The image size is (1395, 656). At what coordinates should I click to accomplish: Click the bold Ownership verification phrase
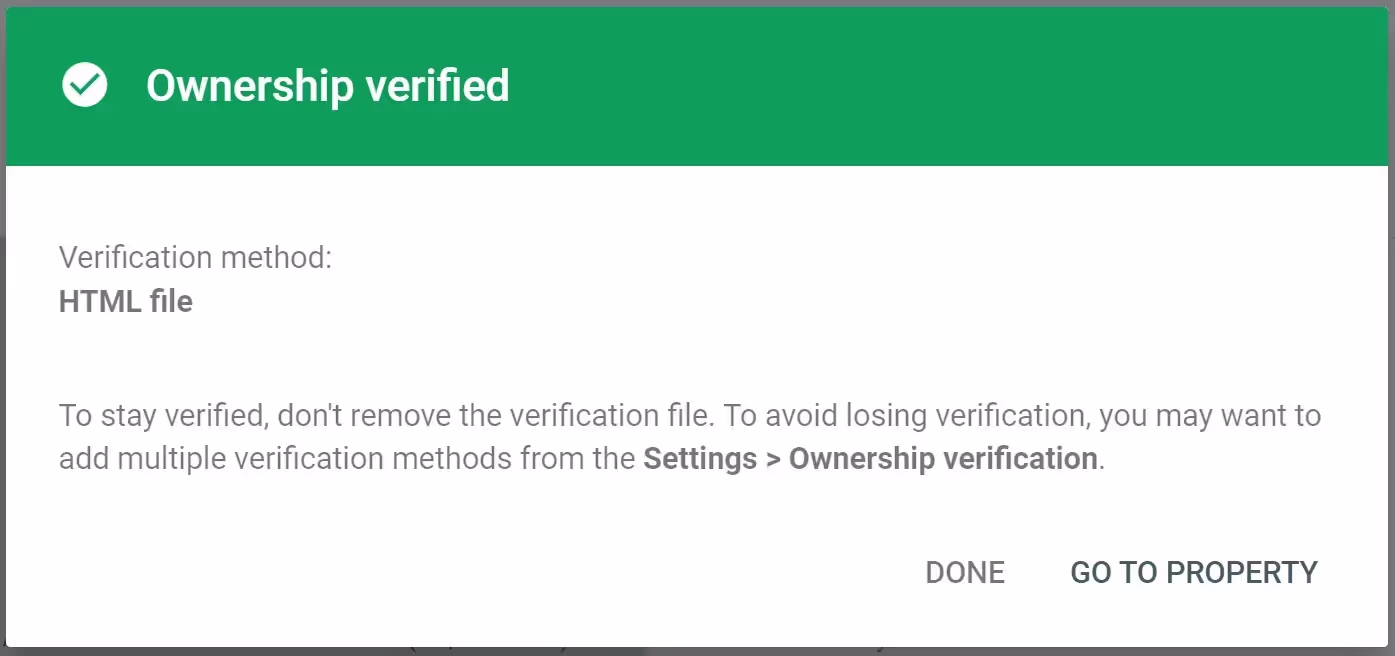[943, 459]
